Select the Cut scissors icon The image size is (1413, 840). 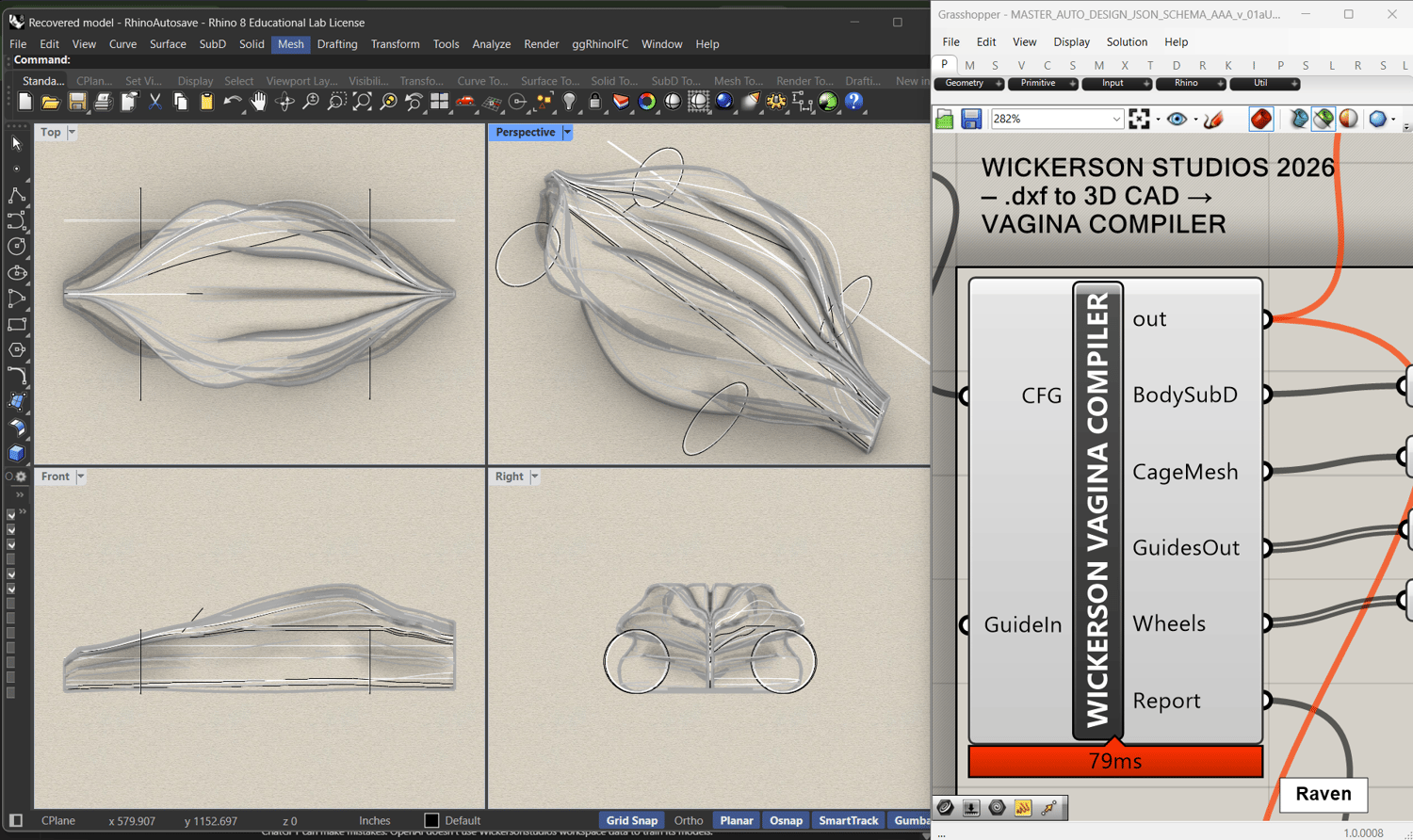pos(154,102)
